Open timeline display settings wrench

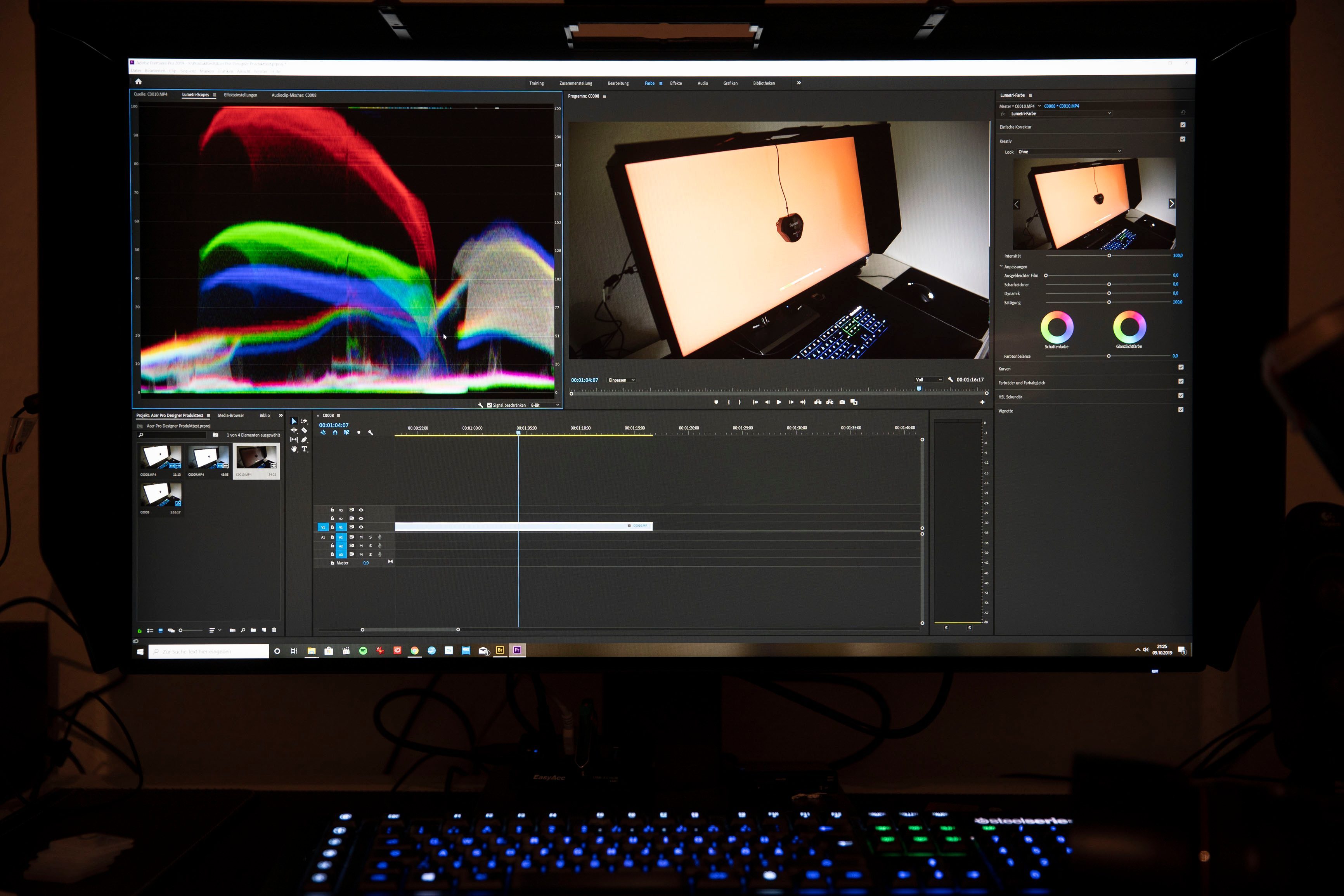[x=370, y=433]
